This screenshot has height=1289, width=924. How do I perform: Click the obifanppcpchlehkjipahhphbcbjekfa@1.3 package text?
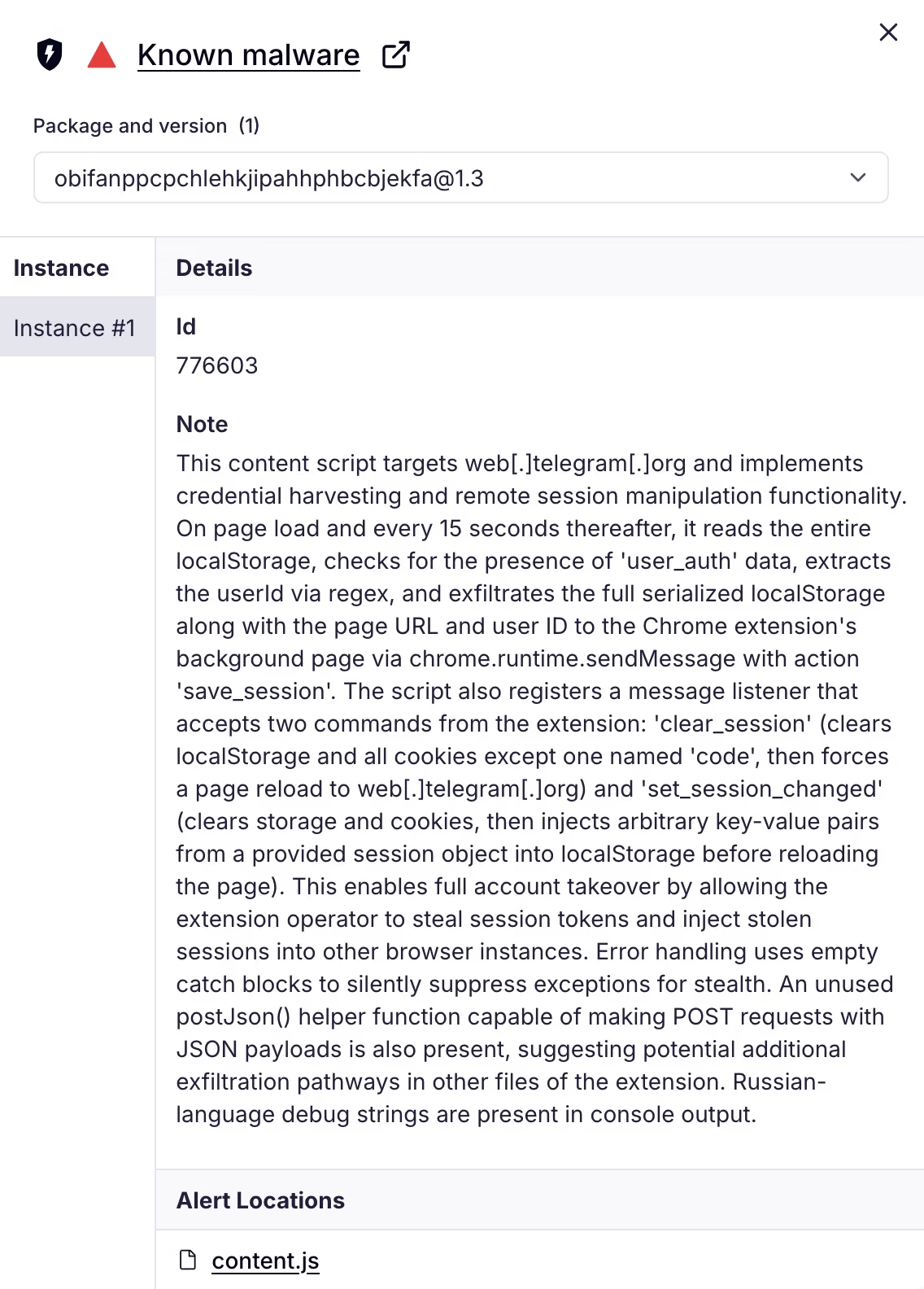click(x=269, y=178)
